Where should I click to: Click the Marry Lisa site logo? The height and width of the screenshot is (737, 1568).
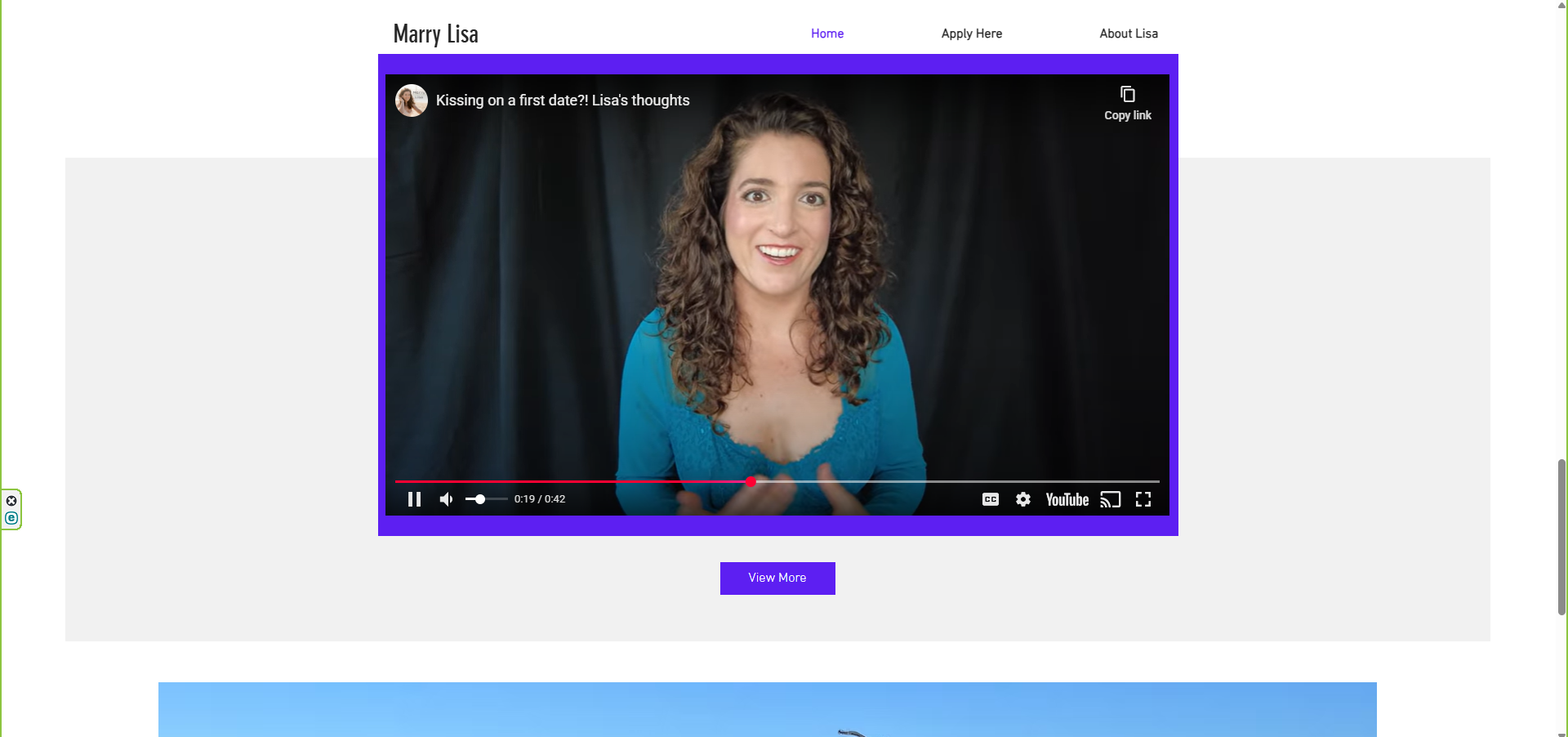[435, 33]
